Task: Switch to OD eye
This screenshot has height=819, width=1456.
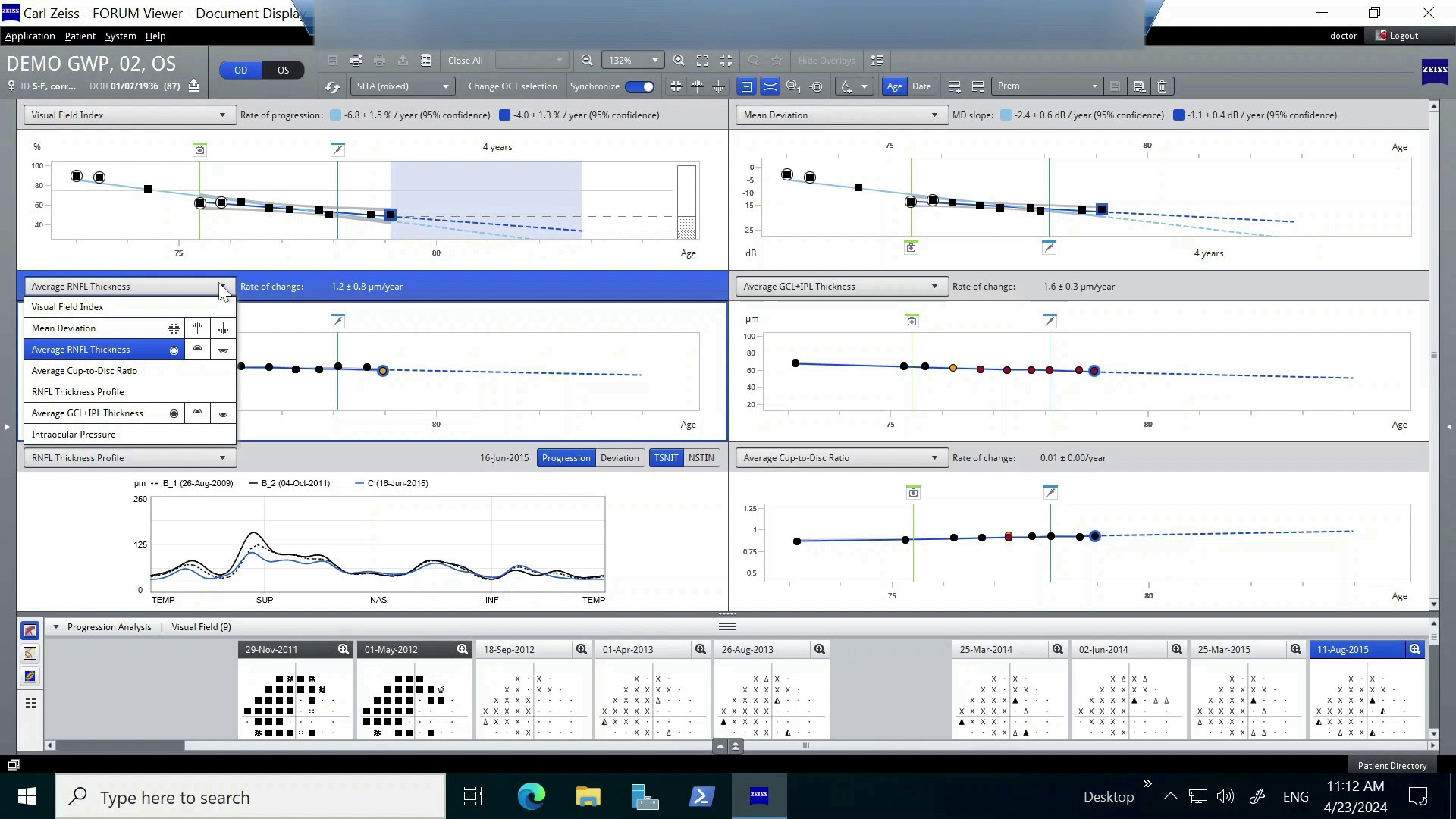Action: pos(240,70)
